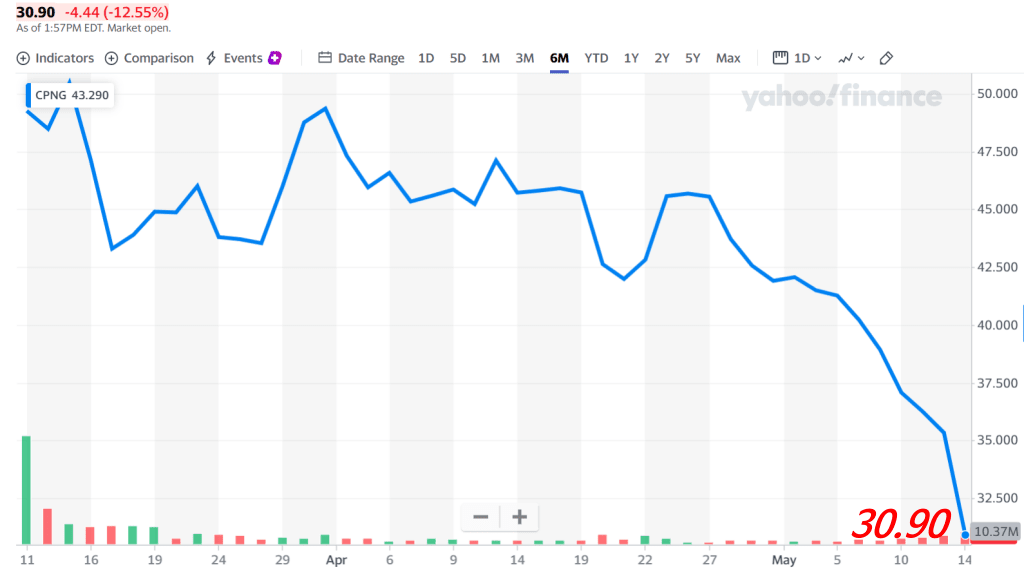Choose the 5Y time range

pyautogui.click(x=692, y=58)
